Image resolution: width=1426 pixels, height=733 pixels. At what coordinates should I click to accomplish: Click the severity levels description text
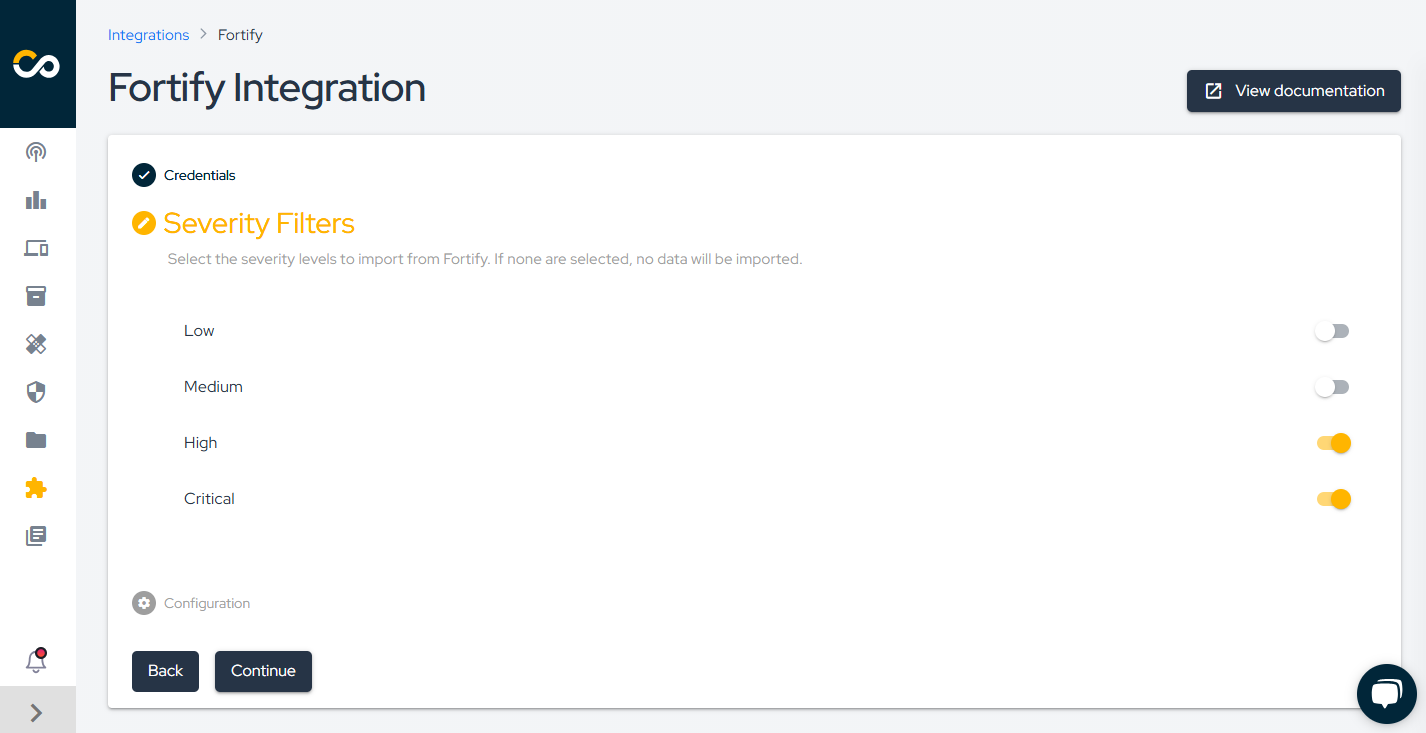click(x=485, y=259)
